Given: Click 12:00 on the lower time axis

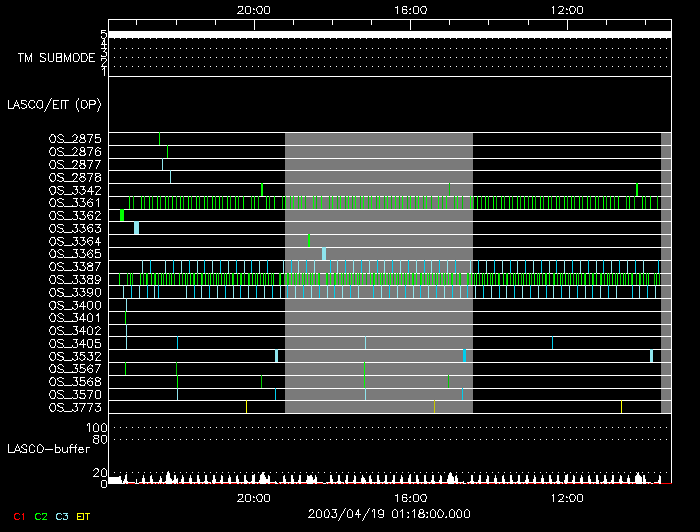Looking at the screenshot, I should 567,498.
